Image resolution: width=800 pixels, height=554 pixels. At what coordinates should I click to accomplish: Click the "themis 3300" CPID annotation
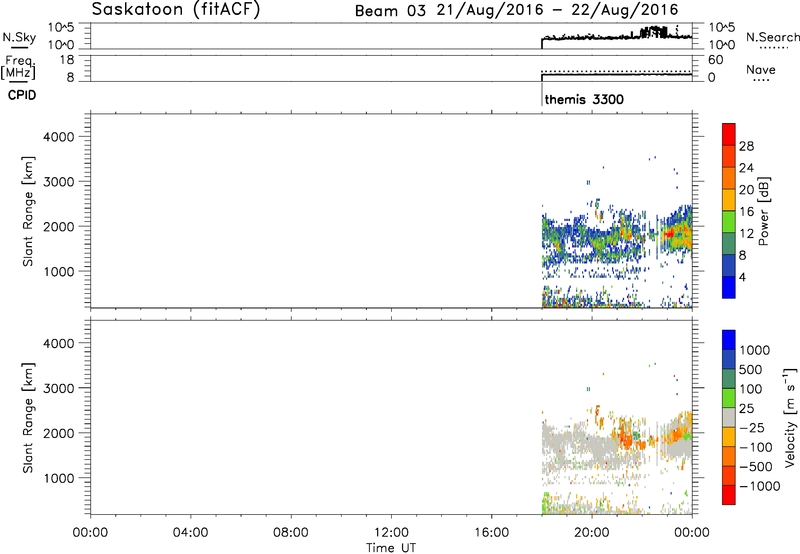(584, 99)
